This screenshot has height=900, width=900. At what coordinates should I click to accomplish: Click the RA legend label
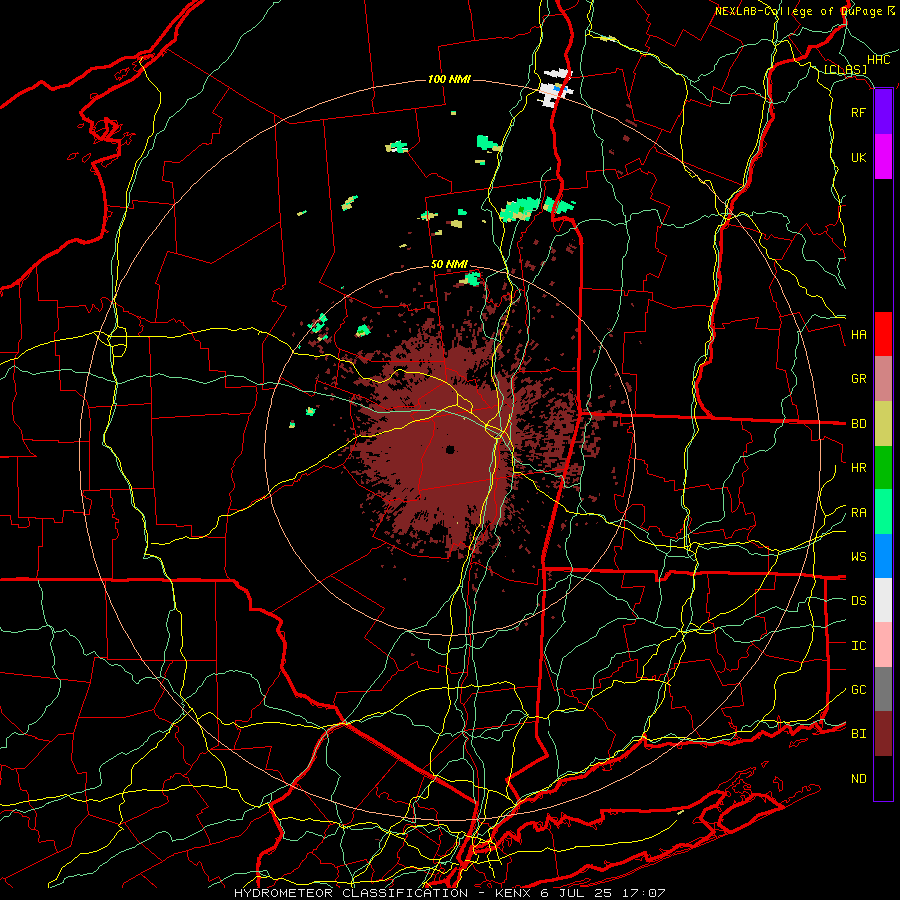859,513
